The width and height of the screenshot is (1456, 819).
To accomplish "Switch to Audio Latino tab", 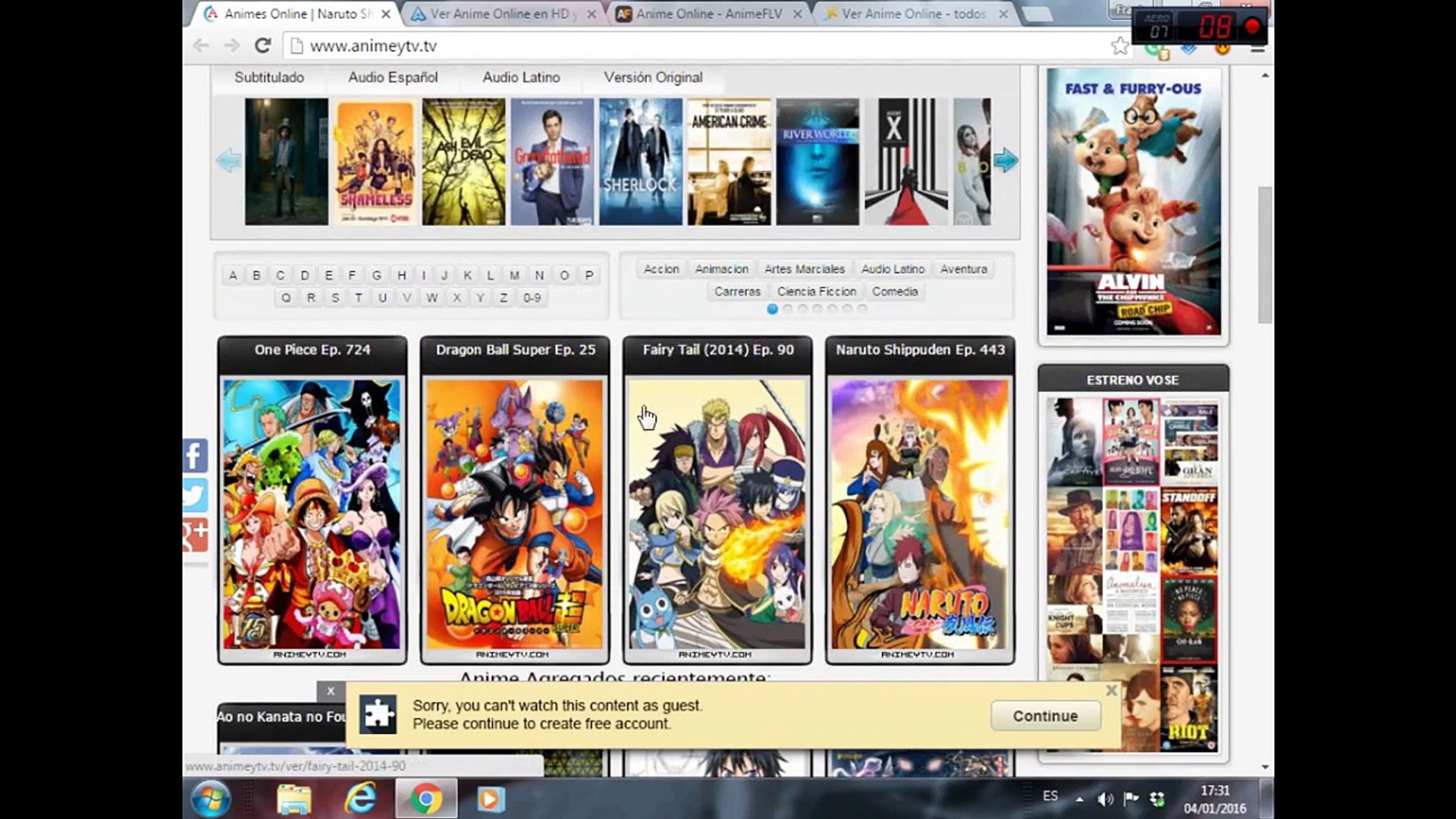I will tap(521, 77).
